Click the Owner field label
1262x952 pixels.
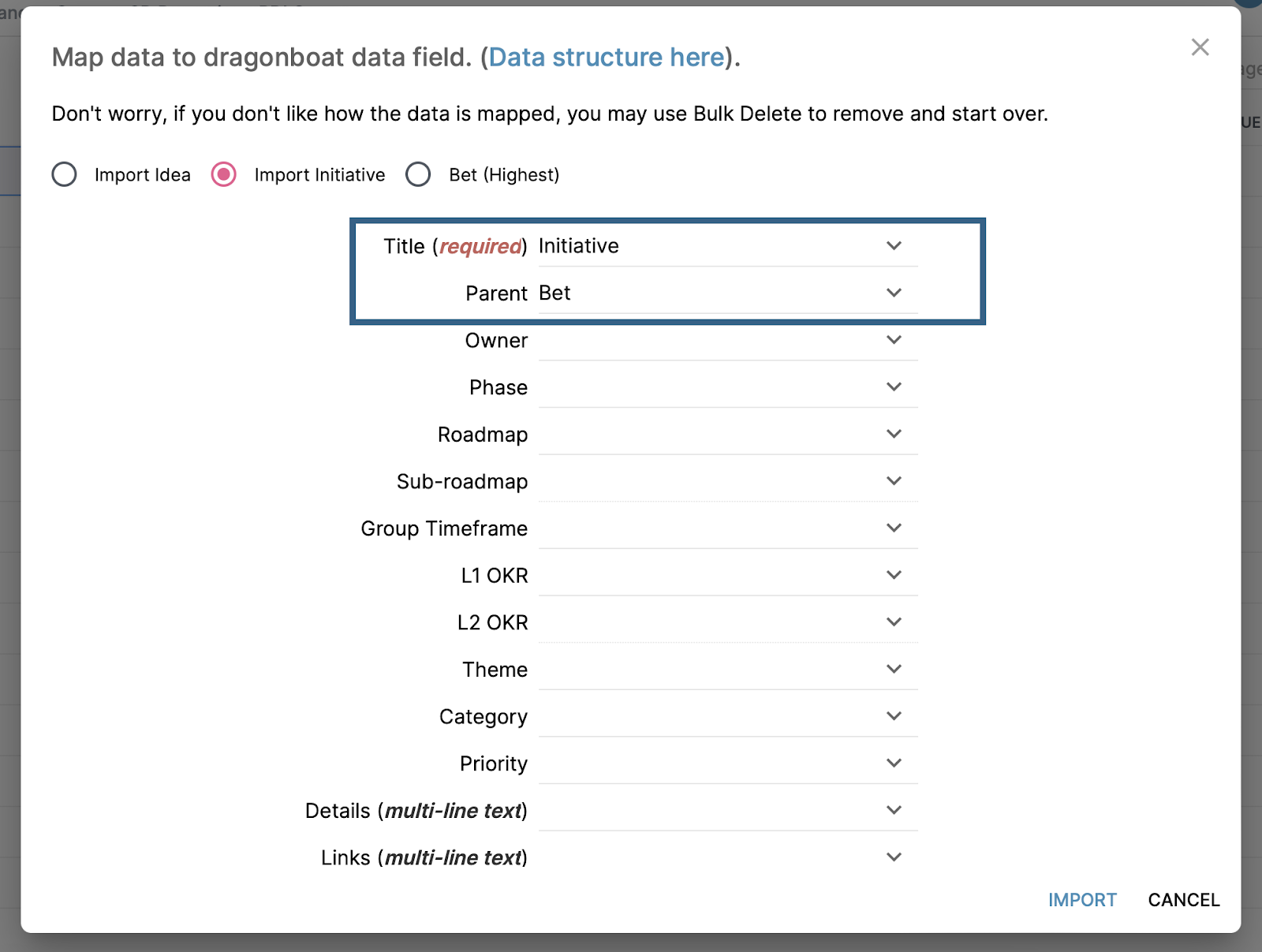click(496, 341)
